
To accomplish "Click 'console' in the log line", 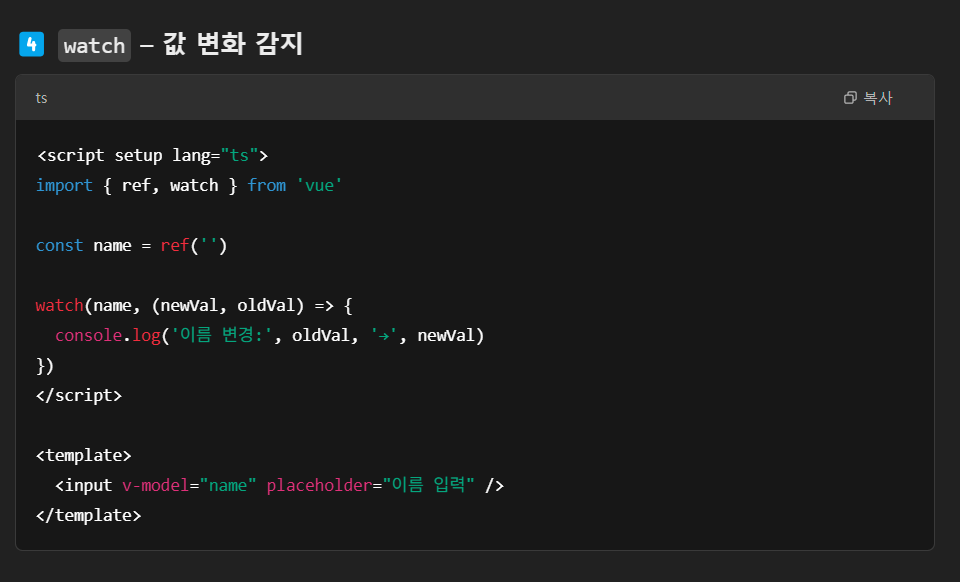I will click(88, 335).
